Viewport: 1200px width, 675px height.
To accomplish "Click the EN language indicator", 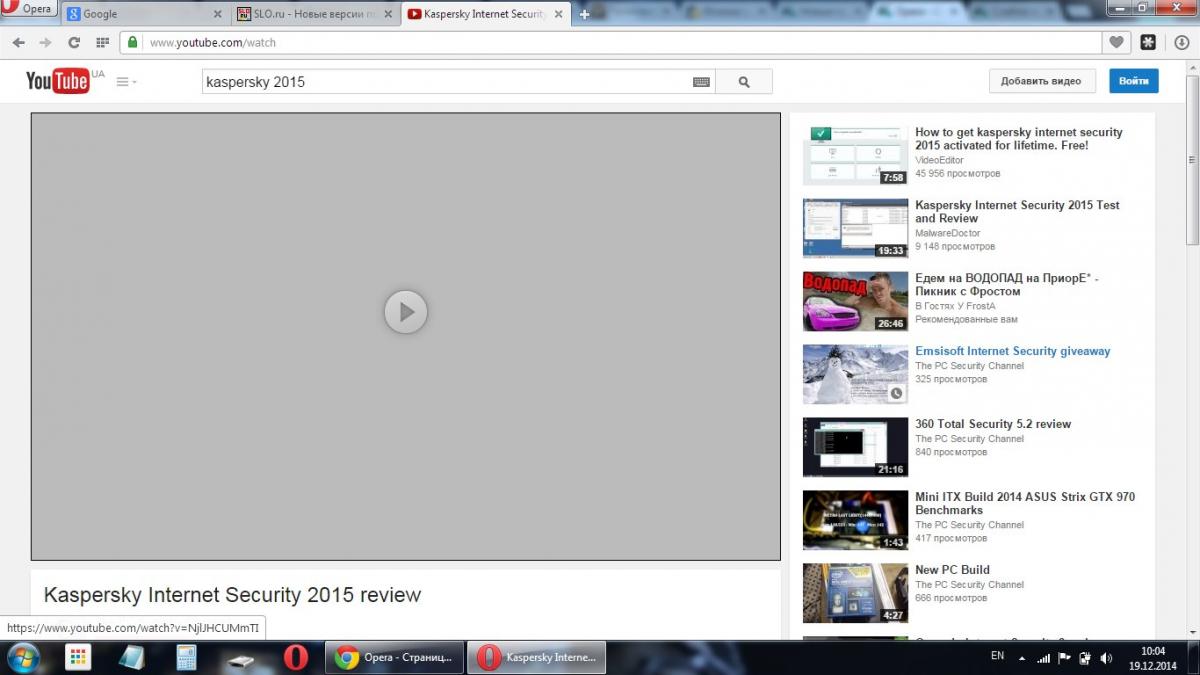I will coord(997,656).
